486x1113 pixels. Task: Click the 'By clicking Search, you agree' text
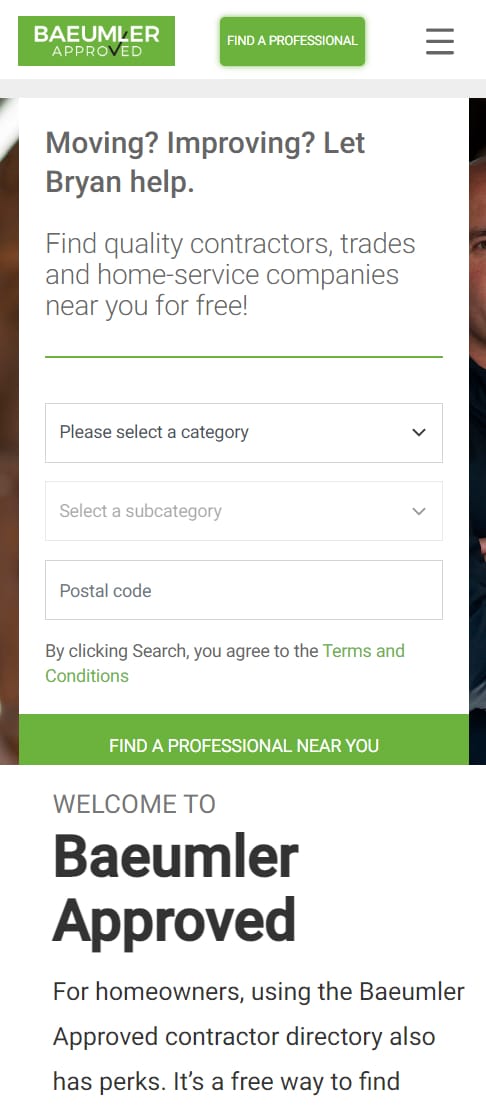182,651
